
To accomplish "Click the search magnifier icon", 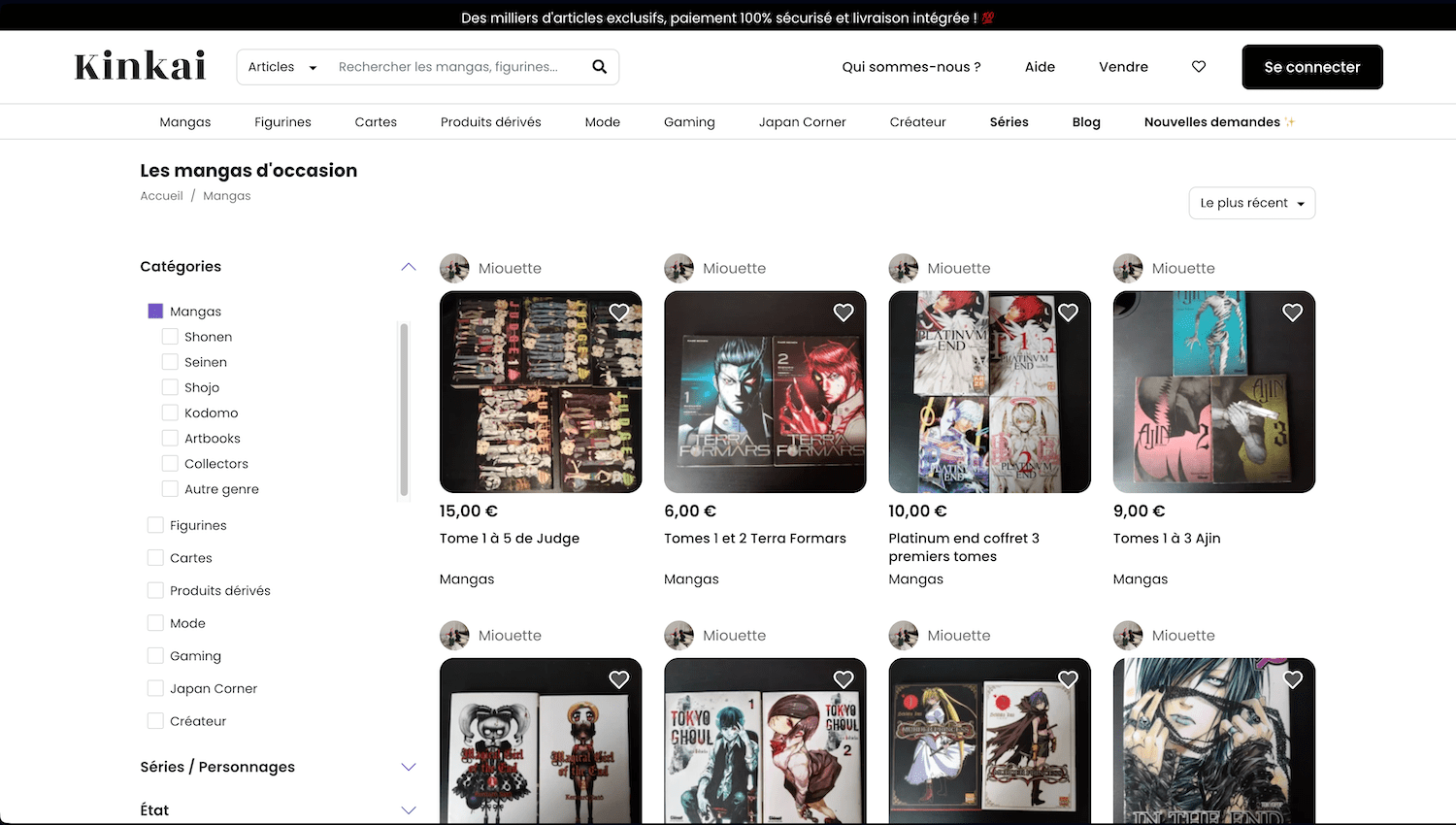I will pos(599,67).
